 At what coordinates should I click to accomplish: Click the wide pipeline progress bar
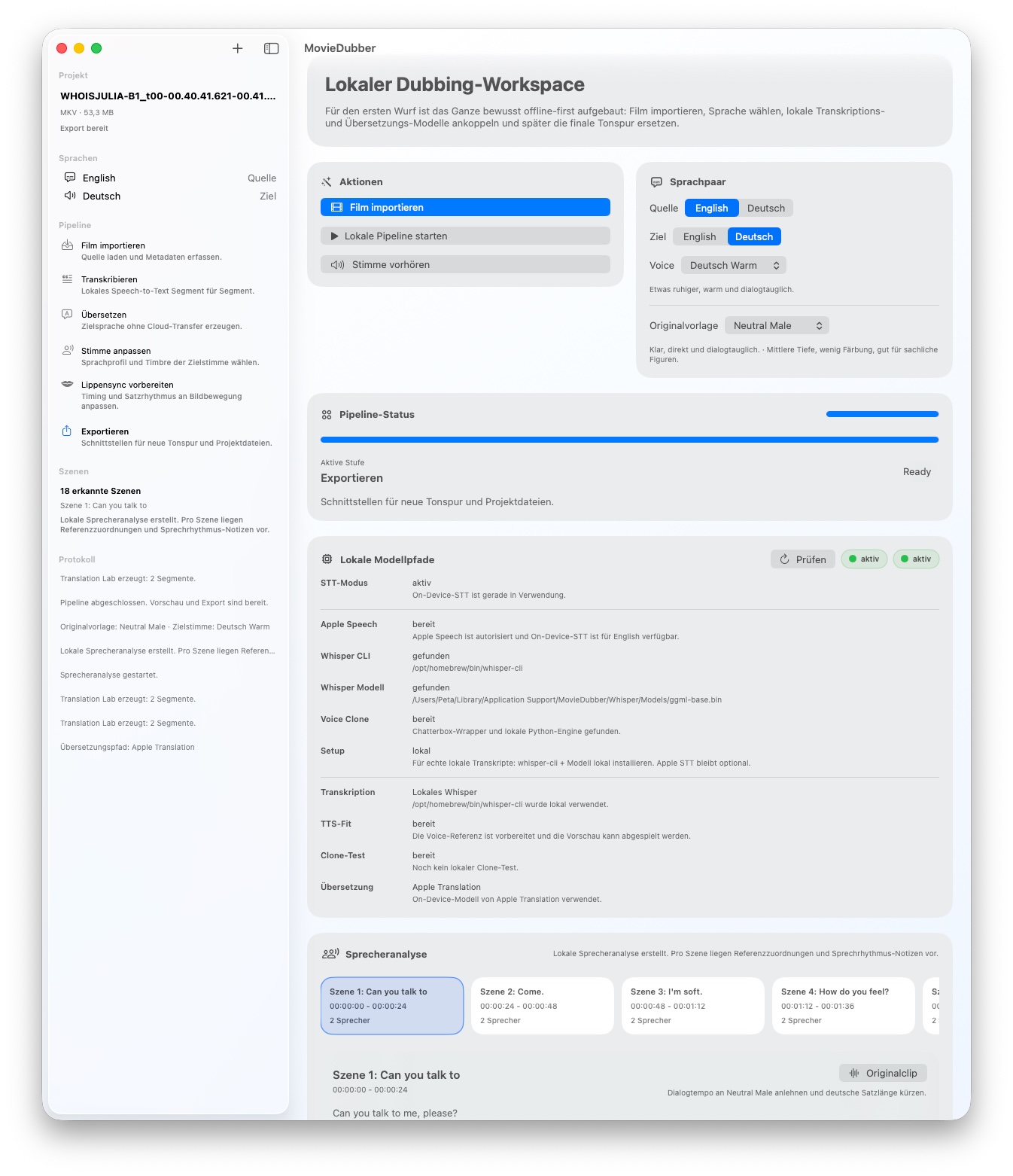click(629, 440)
